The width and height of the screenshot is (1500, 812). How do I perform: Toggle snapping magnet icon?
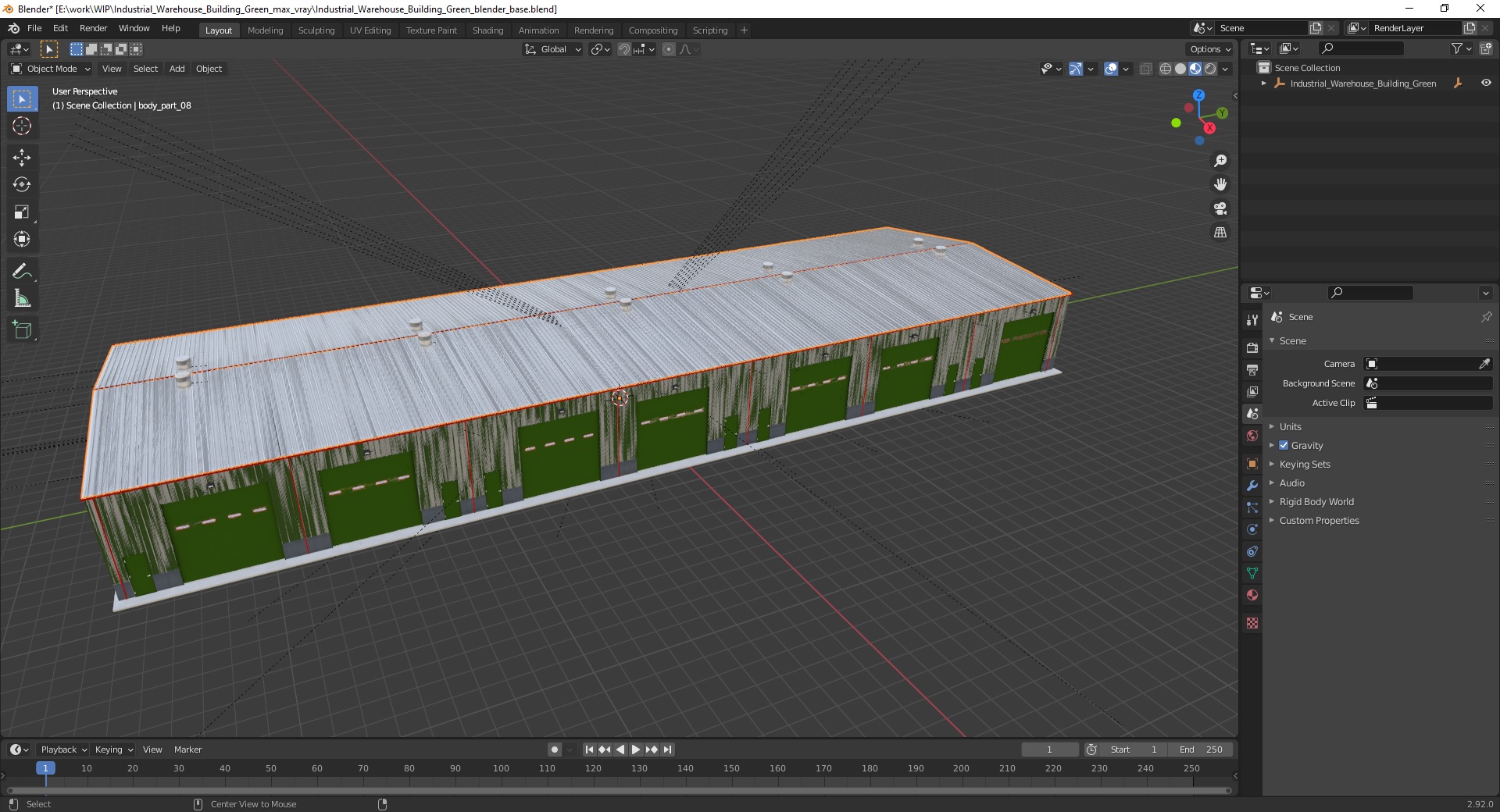[x=623, y=49]
